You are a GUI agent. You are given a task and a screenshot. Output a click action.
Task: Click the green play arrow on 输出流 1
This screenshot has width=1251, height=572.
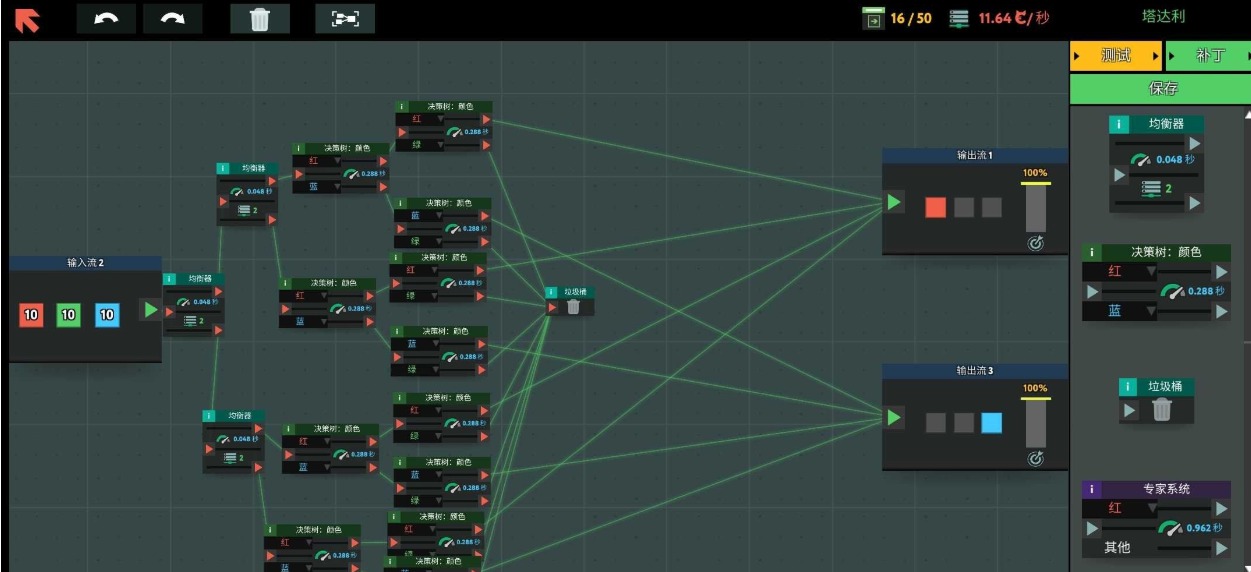point(893,203)
